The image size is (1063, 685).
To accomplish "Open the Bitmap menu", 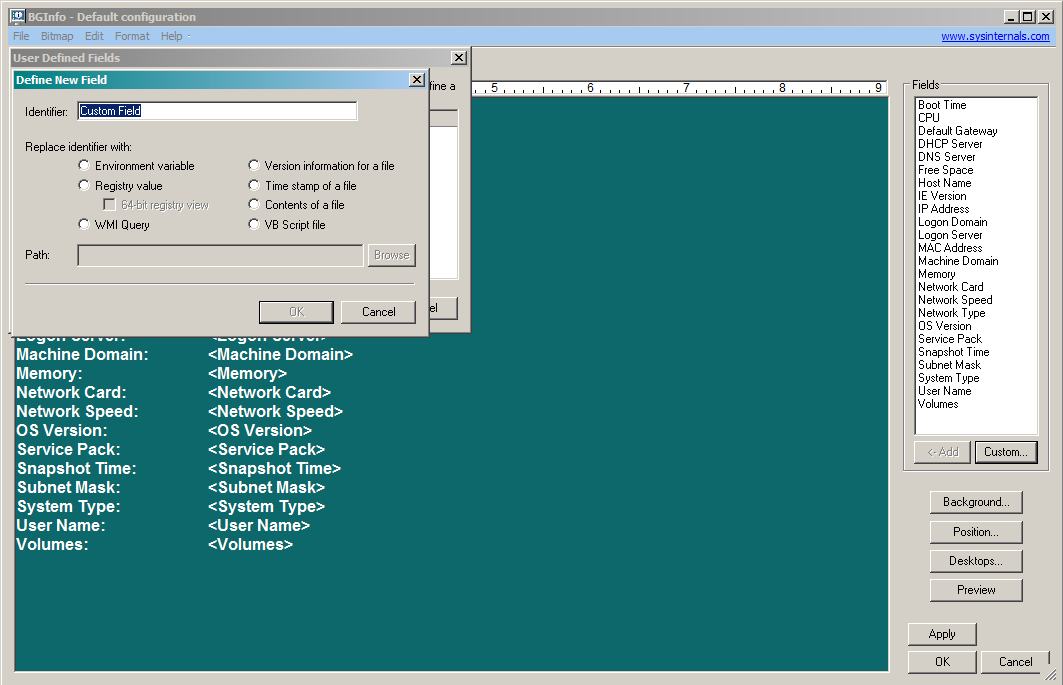I will (x=57, y=35).
